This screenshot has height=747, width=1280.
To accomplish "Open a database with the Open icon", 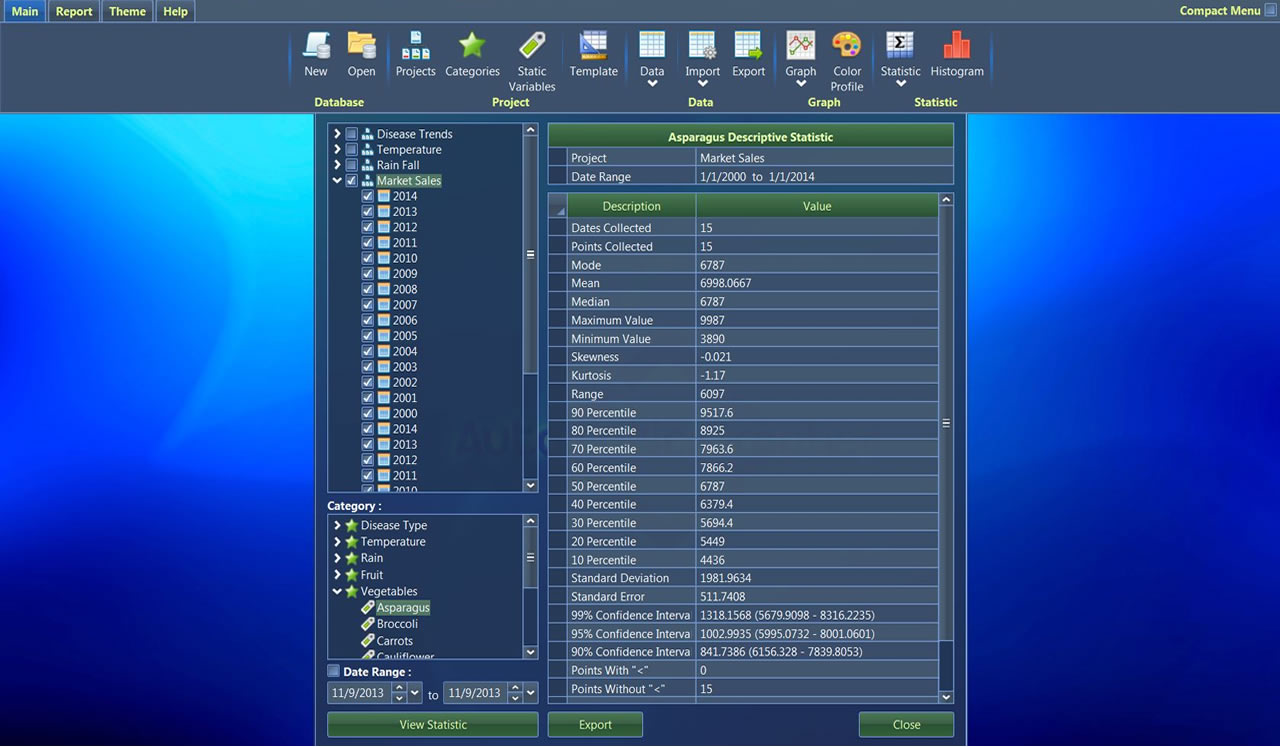I will click(361, 45).
